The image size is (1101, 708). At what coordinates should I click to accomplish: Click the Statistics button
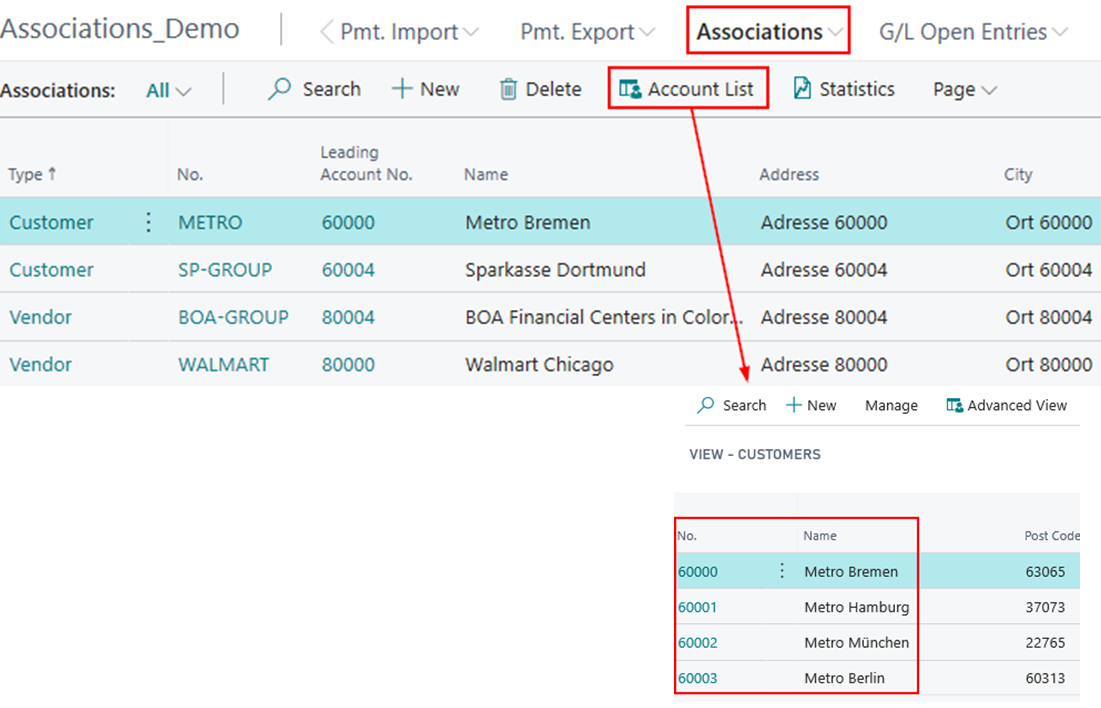pos(844,89)
